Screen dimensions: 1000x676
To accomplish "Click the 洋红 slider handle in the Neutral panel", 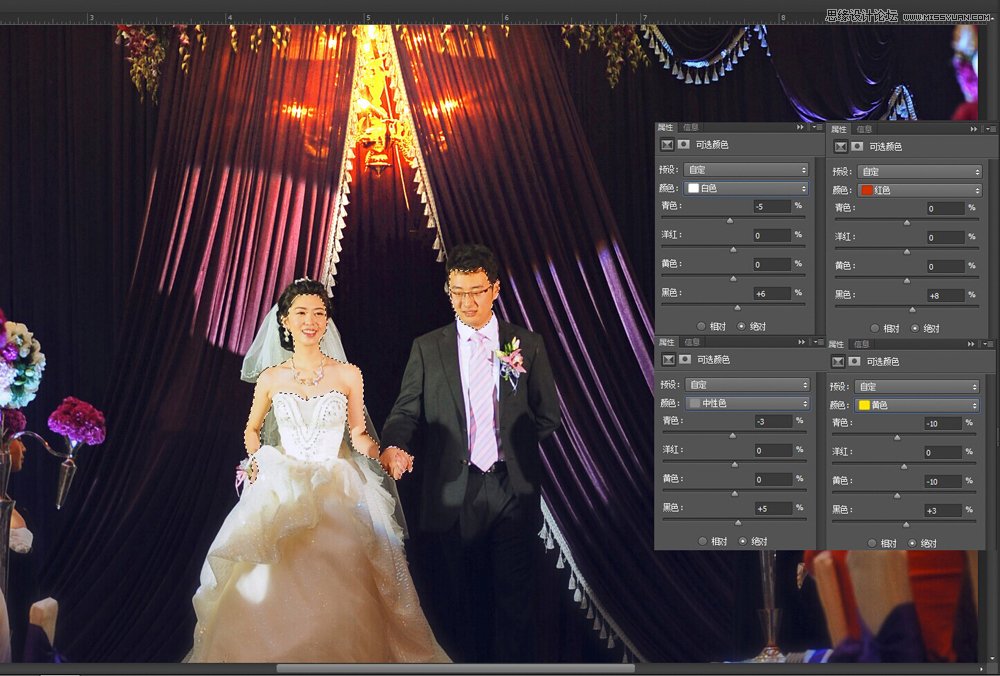I will [x=735, y=465].
